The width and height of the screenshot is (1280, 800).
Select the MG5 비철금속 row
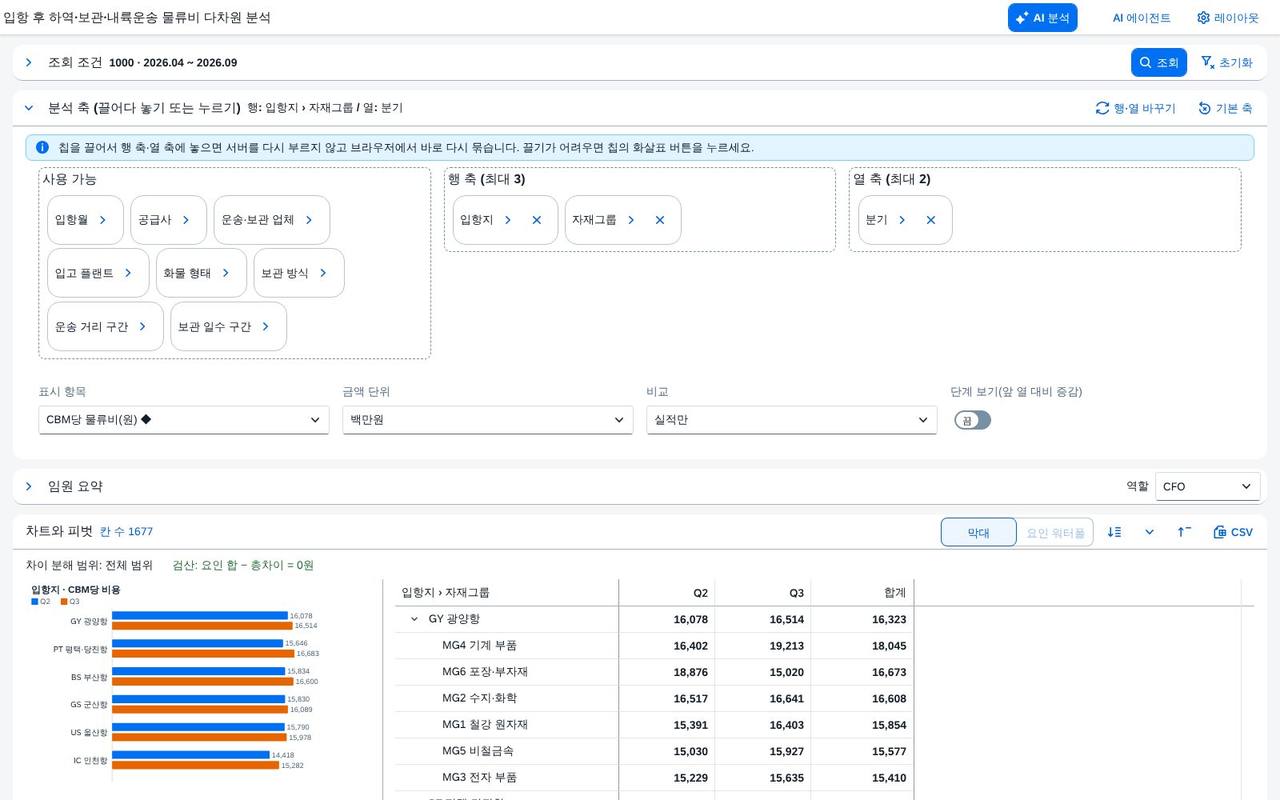pos(654,751)
